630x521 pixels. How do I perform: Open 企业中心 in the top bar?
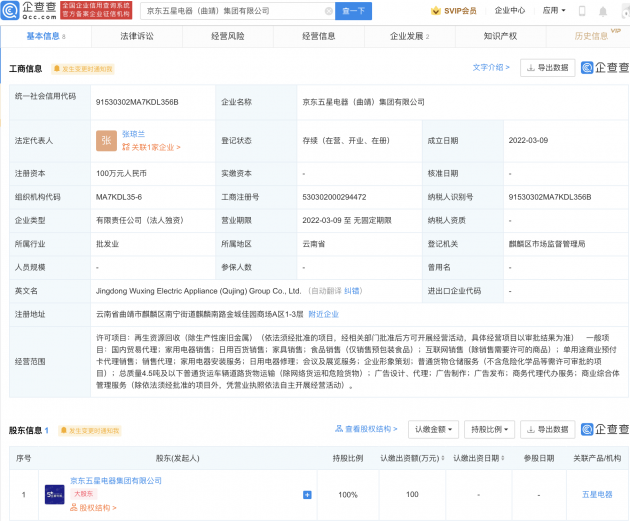pos(509,10)
